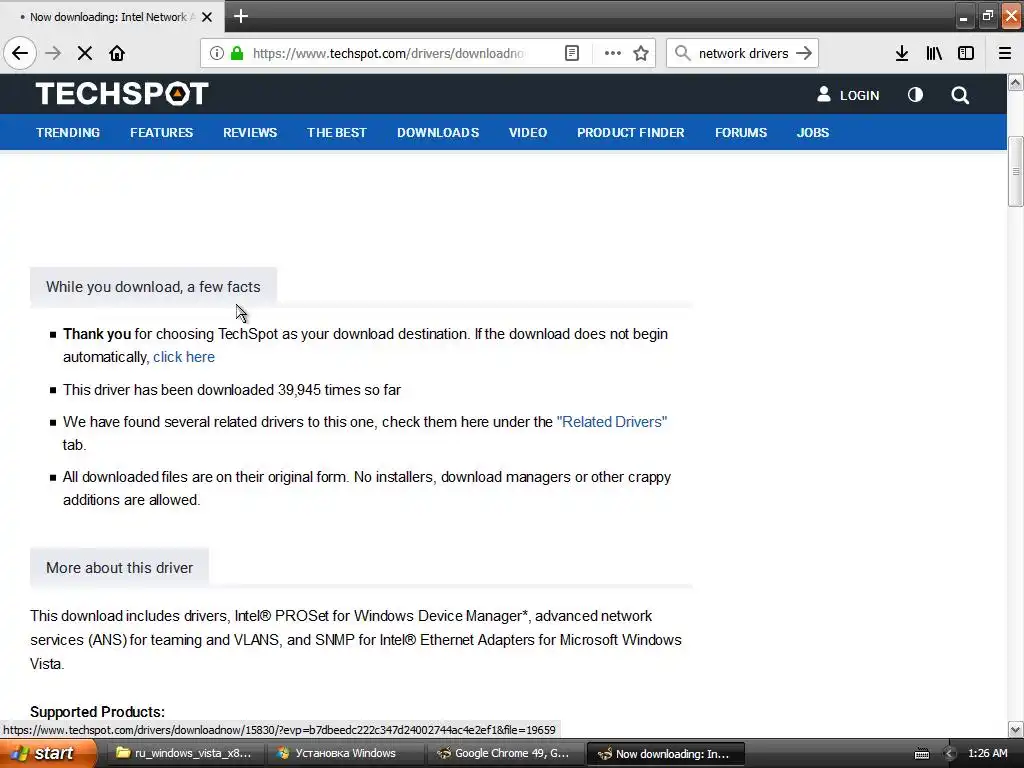Screen dimensions: 1024x768
Task: Select 'Now downloading: In...' taskbar item
Action: point(665,754)
